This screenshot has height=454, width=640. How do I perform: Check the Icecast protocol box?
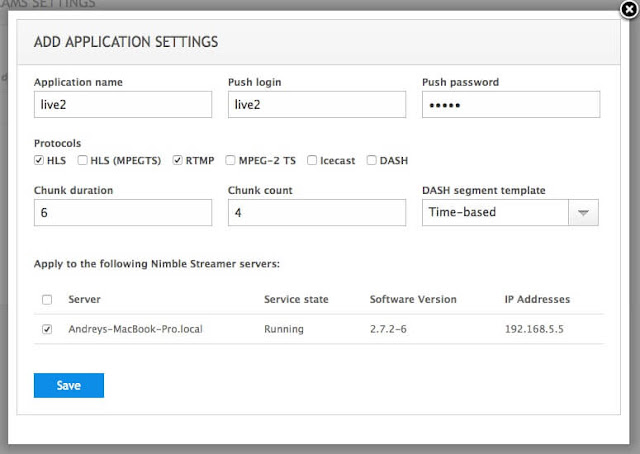(312, 160)
